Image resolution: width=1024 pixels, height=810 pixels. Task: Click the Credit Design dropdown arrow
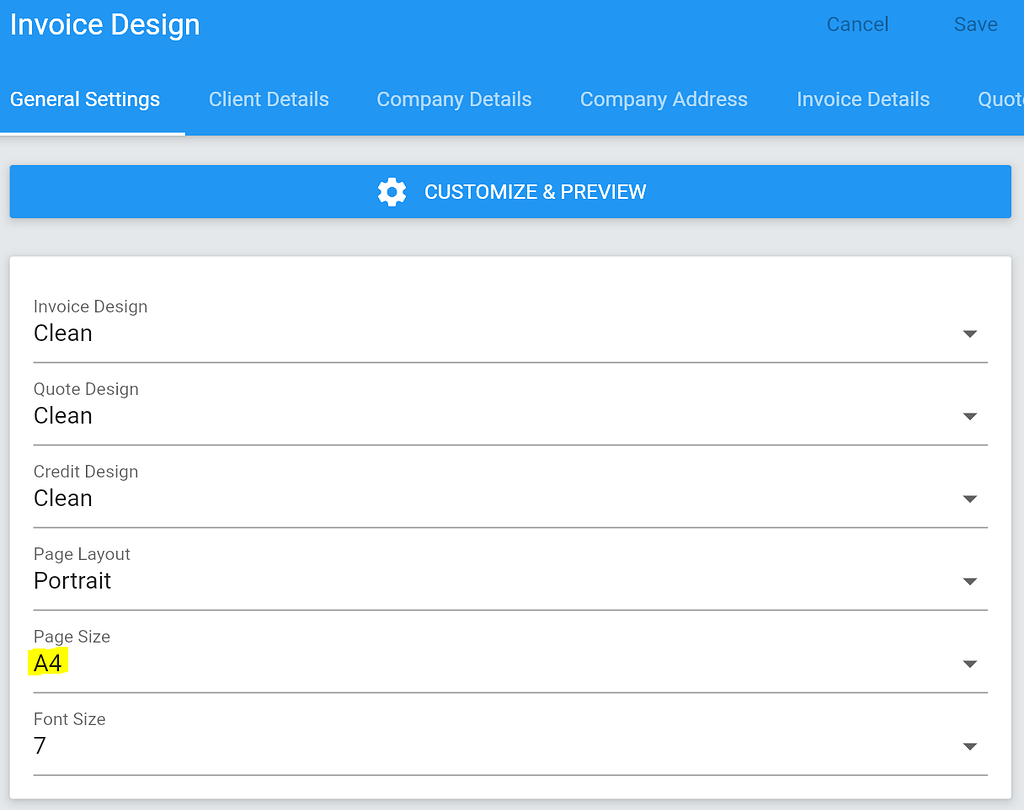[969, 499]
